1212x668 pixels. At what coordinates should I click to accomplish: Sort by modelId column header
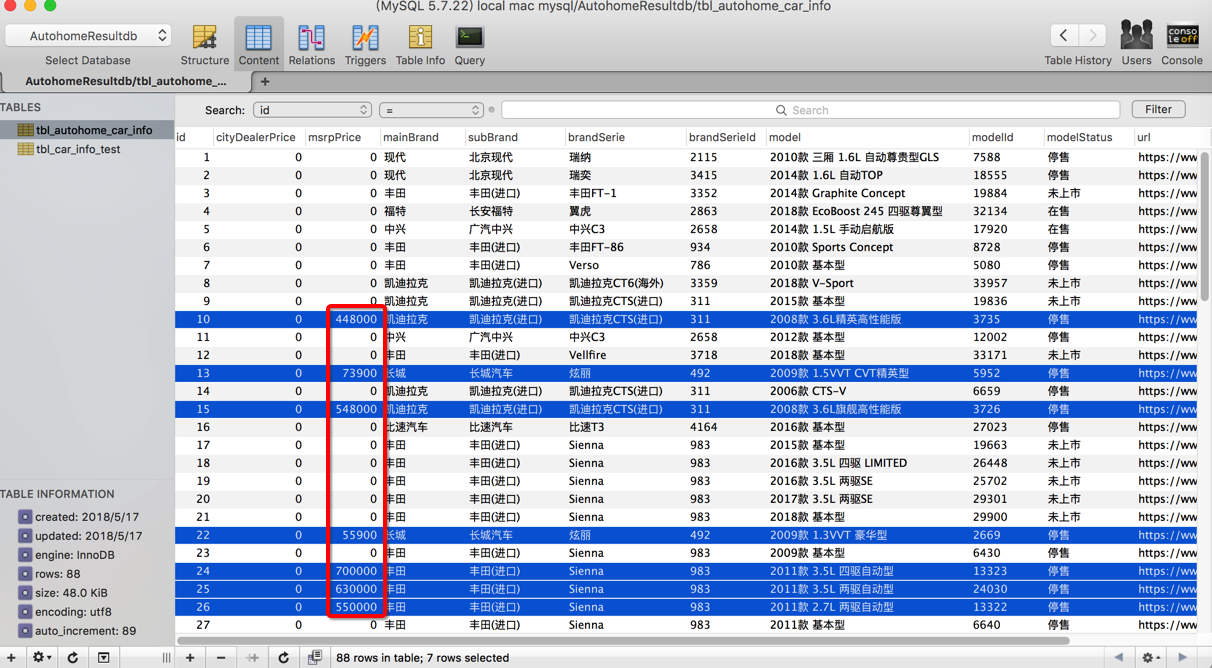point(1005,137)
